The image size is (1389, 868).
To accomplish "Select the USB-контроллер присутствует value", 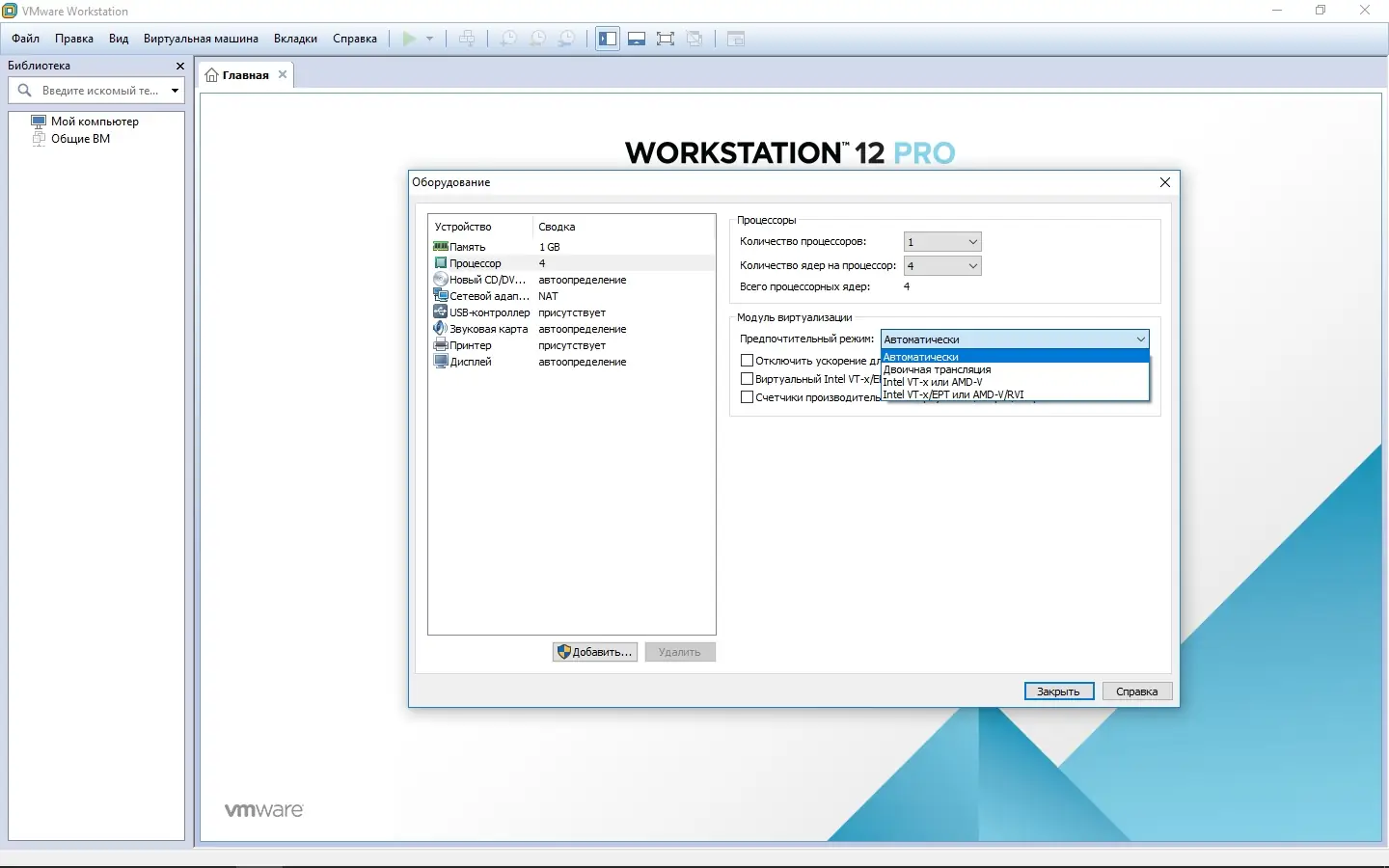I will pos(572,312).
